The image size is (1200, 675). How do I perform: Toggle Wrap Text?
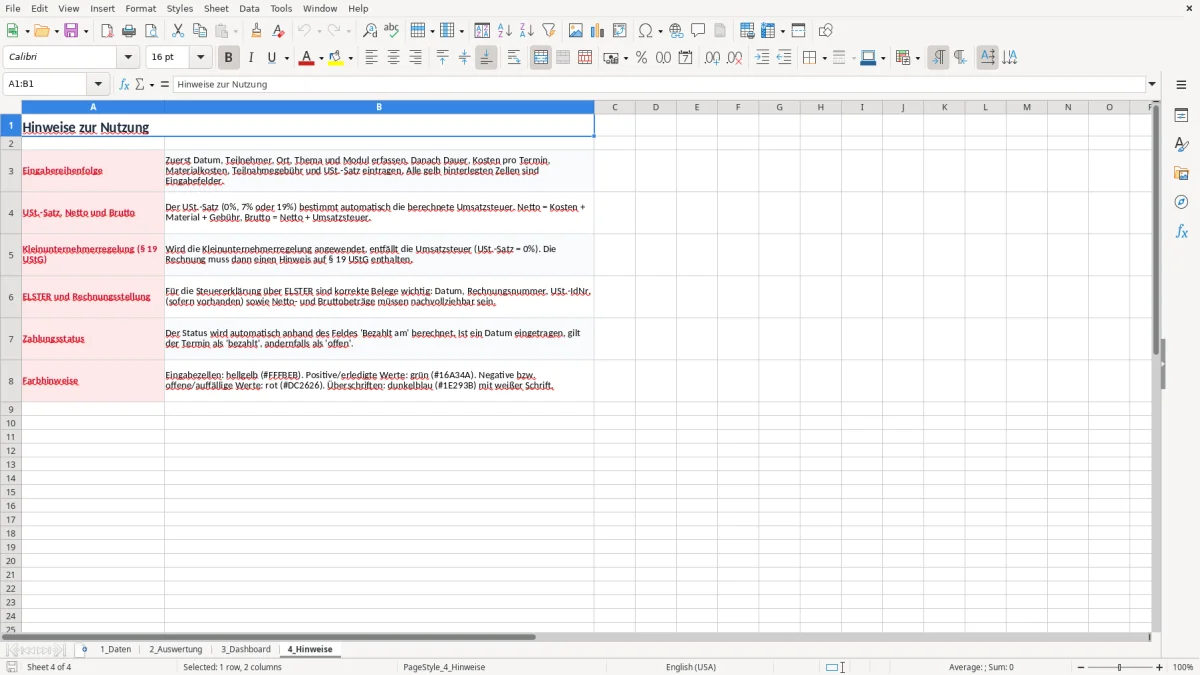click(x=514, y=58)
